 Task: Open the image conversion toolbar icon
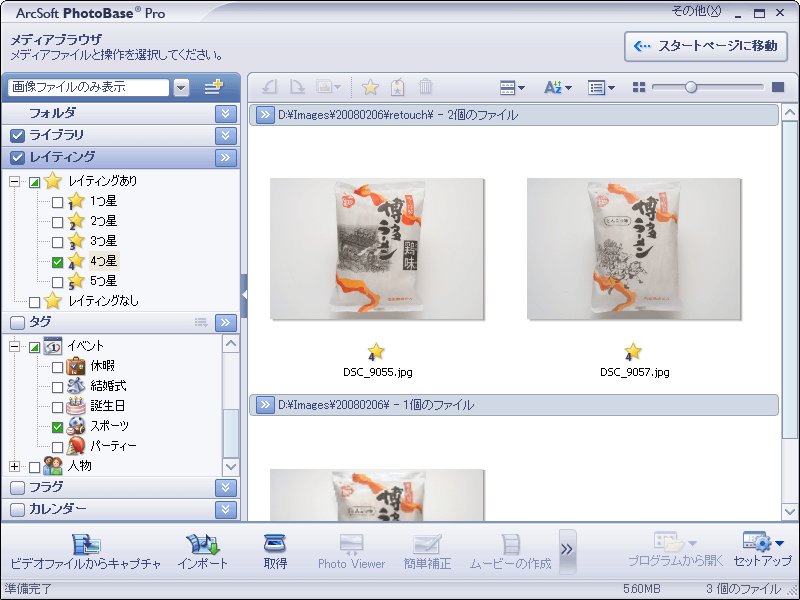click(328, 87)
